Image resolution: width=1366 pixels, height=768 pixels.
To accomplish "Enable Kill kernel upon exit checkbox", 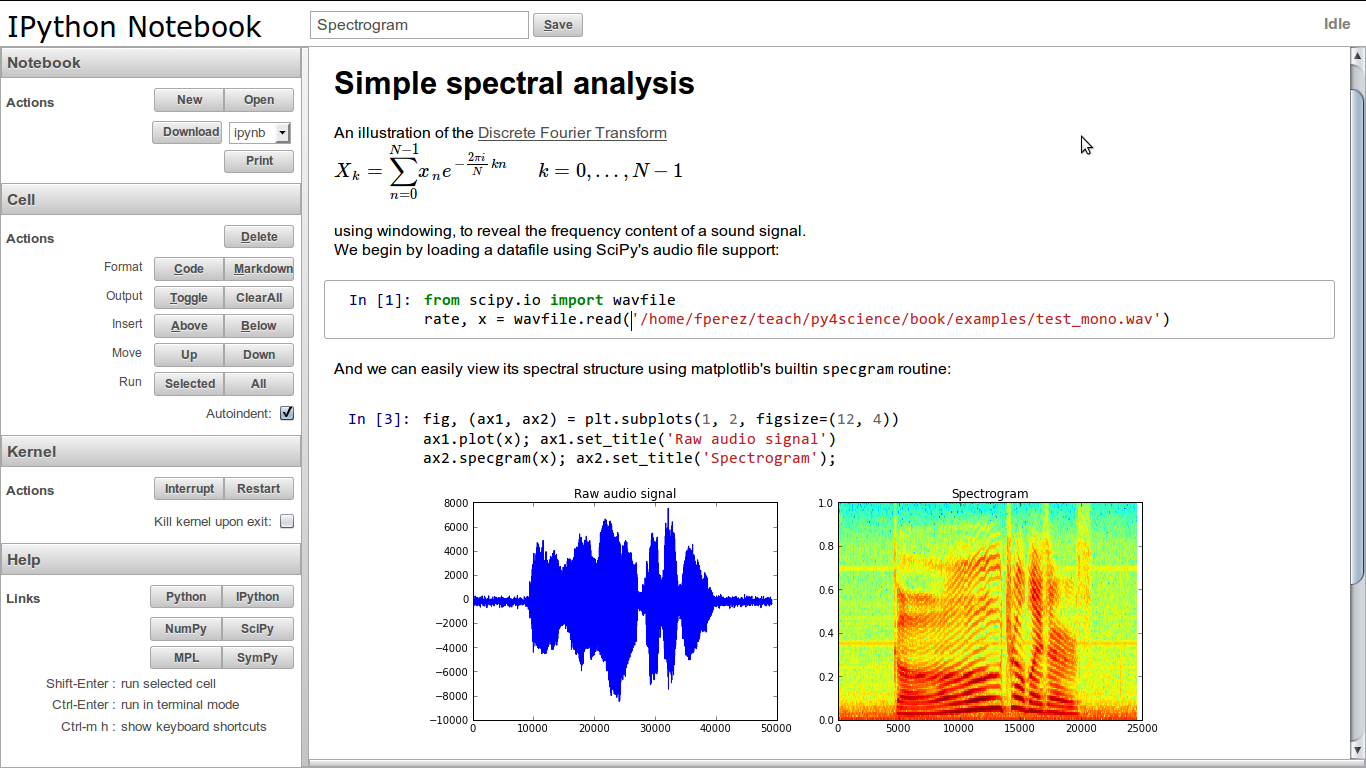I will pyautogui.click(x=287, y=521).
